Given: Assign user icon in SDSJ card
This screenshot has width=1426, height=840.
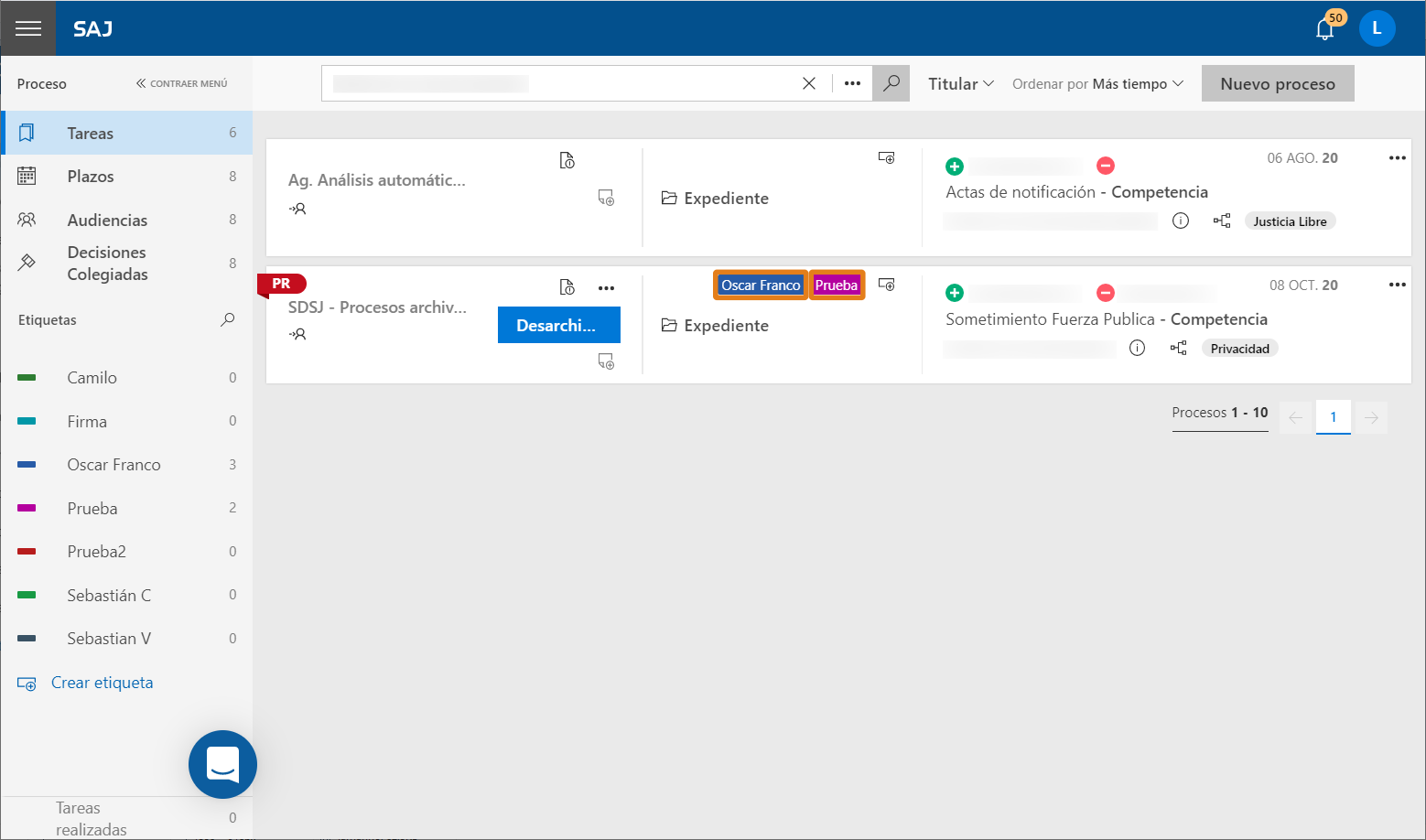Looking at the screenshot, I should tap(297, 334).
